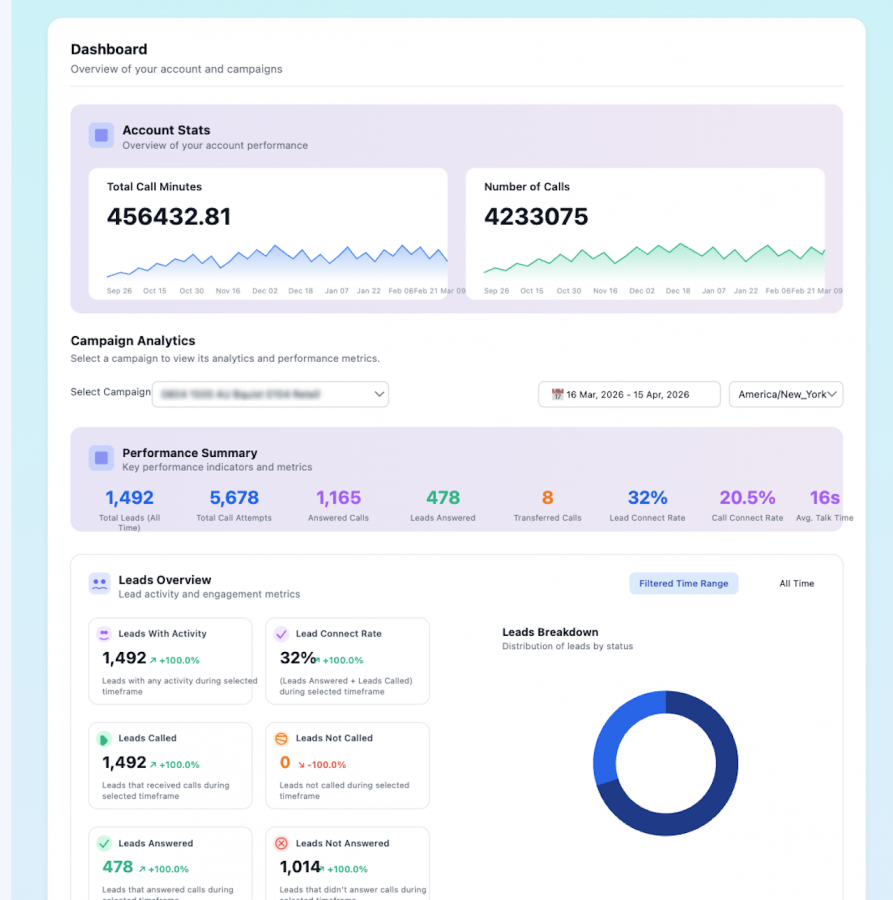Screen dimensions: 893x900
Task: Click the Select Campaign dropdown chevron
Action: click(x=379, y=394)
